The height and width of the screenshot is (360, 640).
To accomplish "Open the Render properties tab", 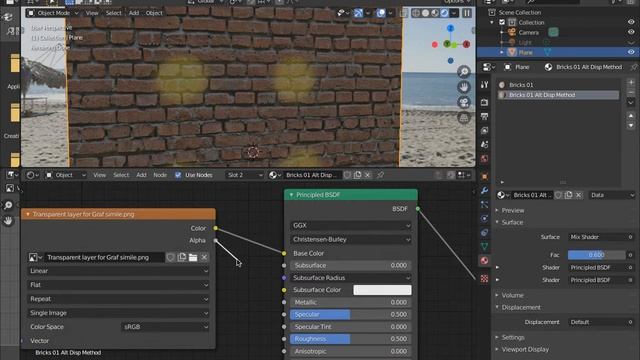I will [484, 102].
